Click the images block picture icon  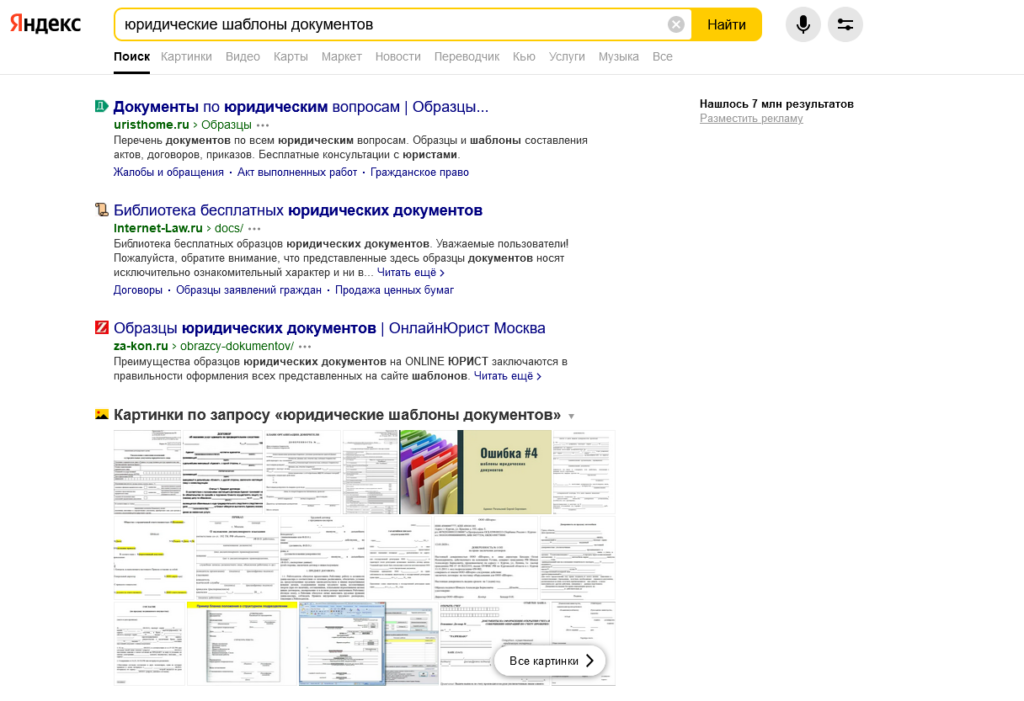tap(101, 414)
